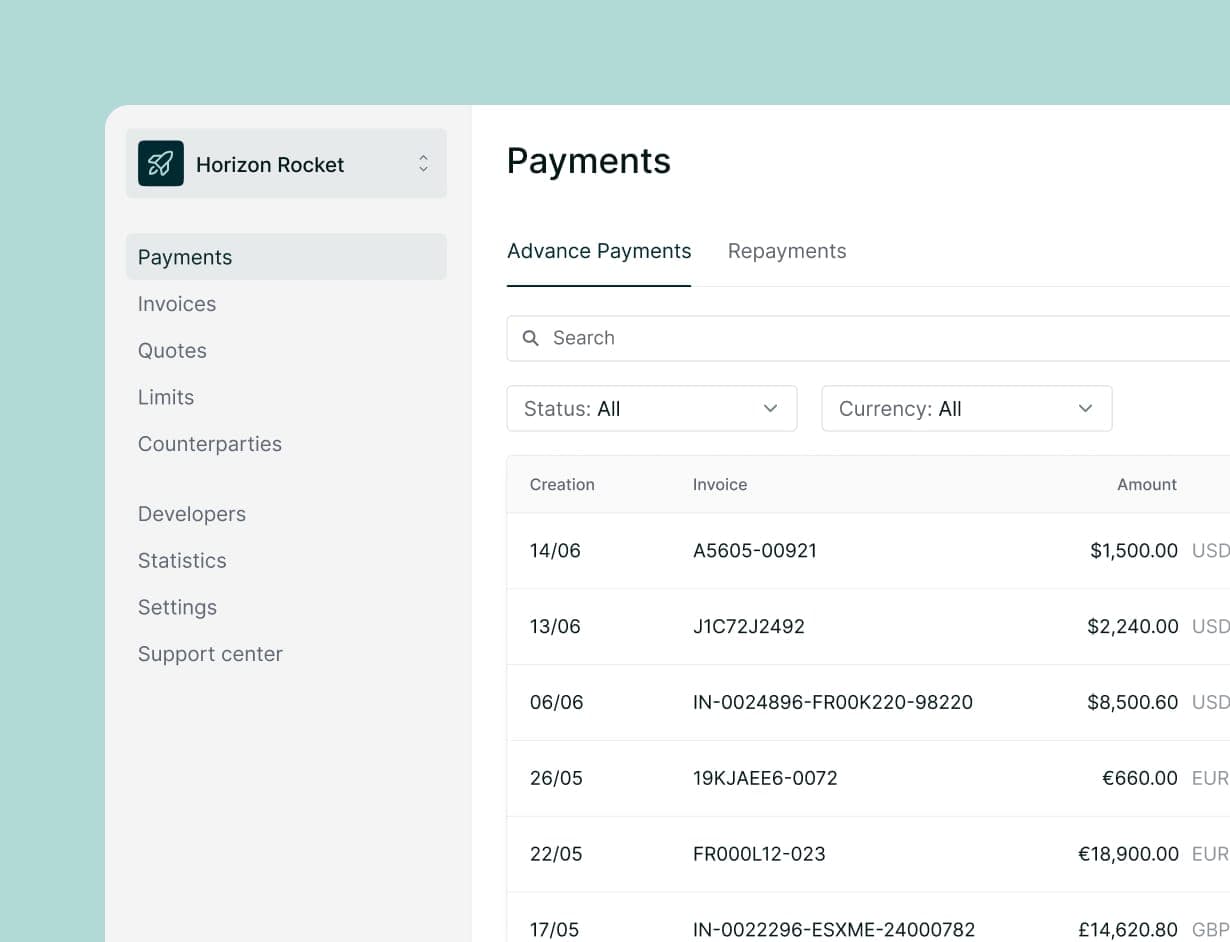Open invoice A5605-00921 row

click(754, 551)
